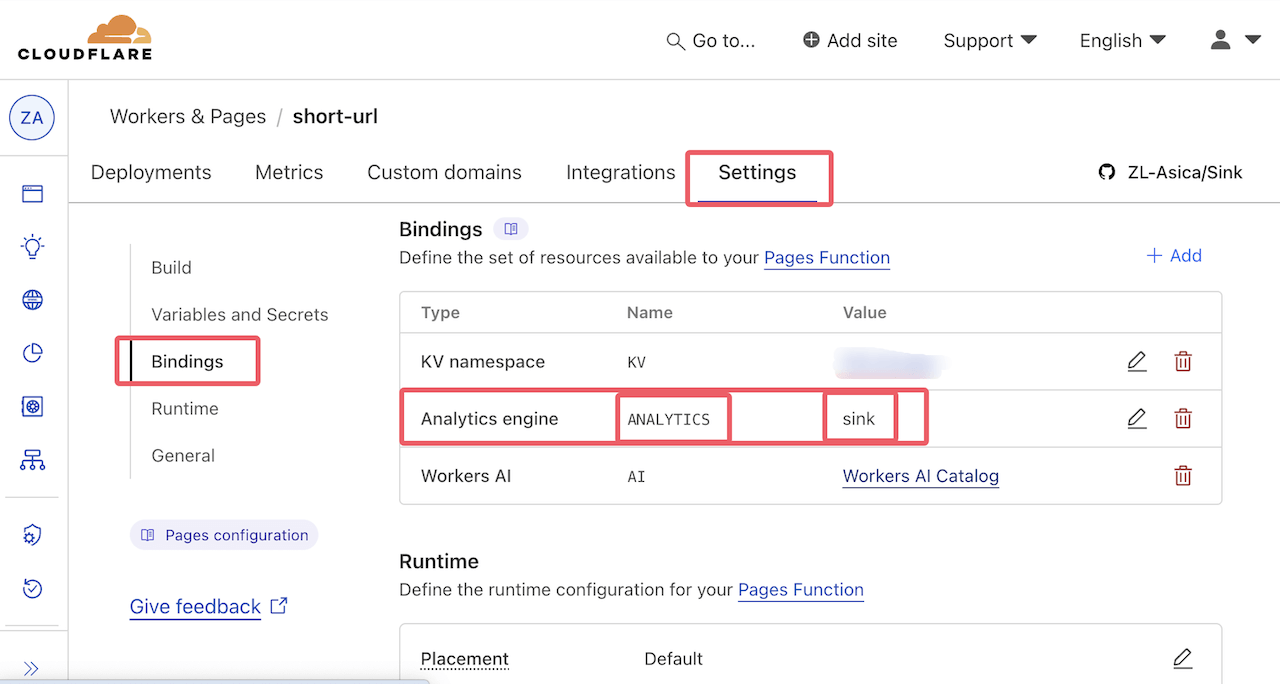The height and width of the screenshot is (684, 1280).
Task: Click the Default placement value
Action: [x=673, y=659]
